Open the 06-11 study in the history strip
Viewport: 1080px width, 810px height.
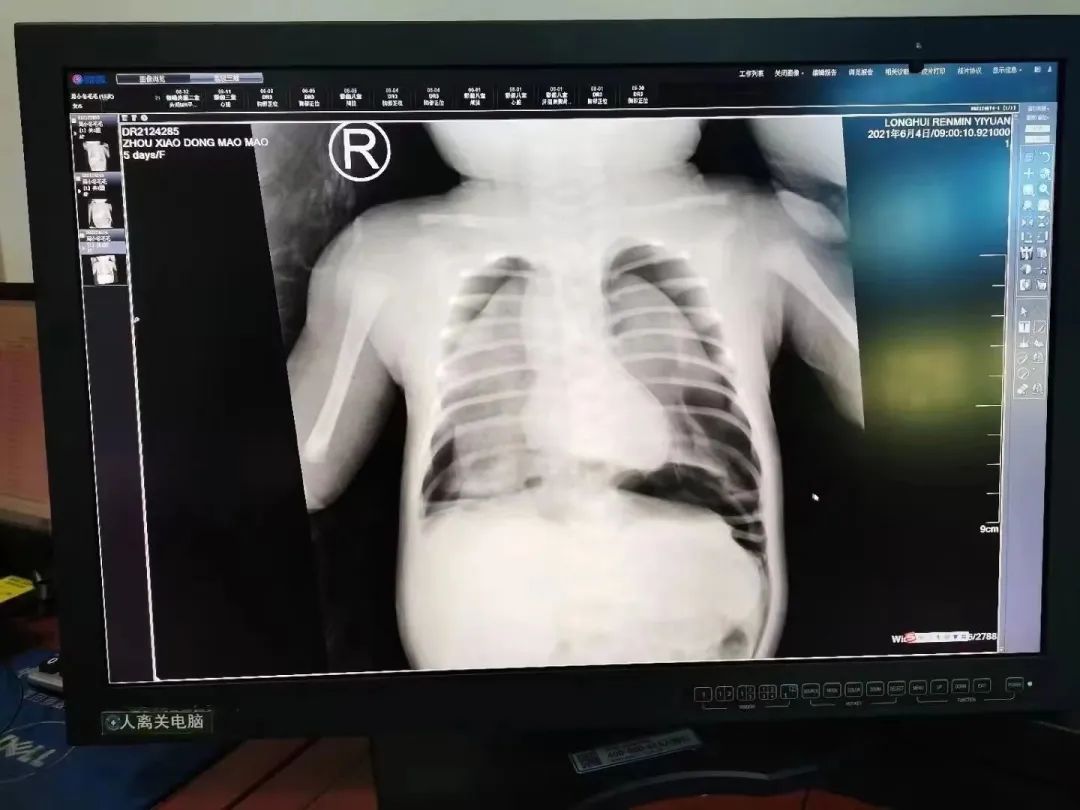[225, 98]
